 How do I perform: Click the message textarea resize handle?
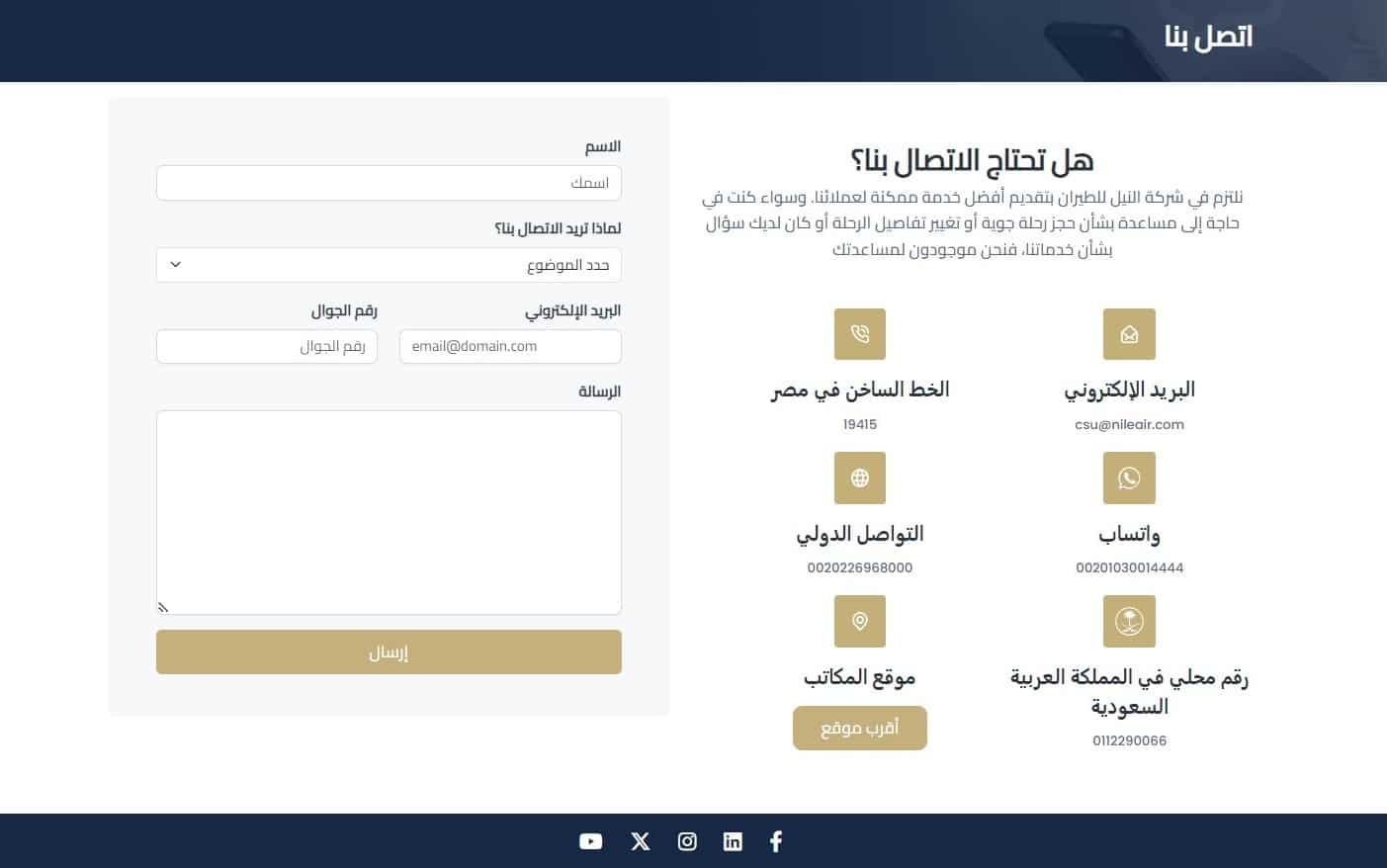163,607
